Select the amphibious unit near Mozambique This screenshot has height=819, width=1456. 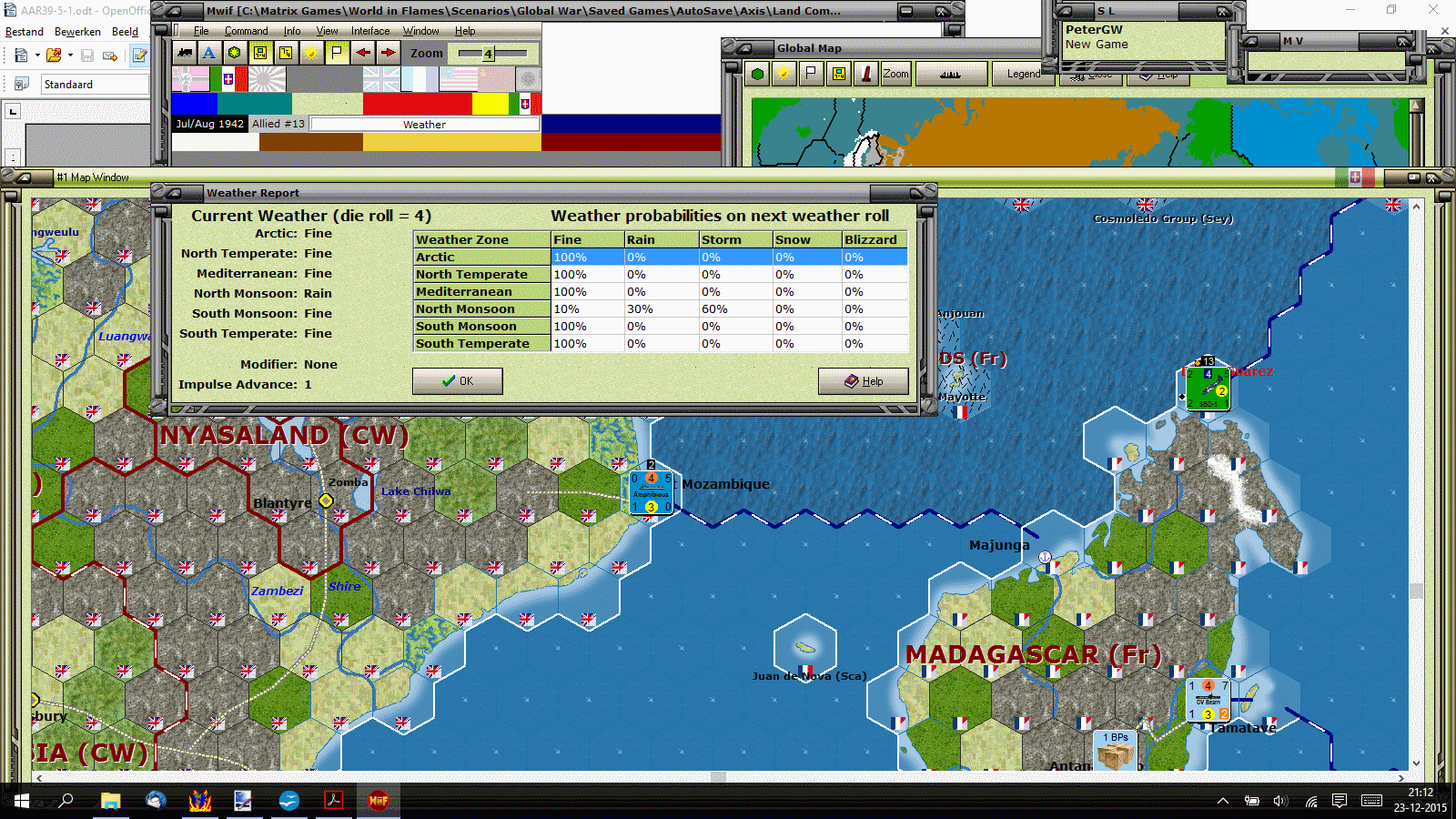652,492
